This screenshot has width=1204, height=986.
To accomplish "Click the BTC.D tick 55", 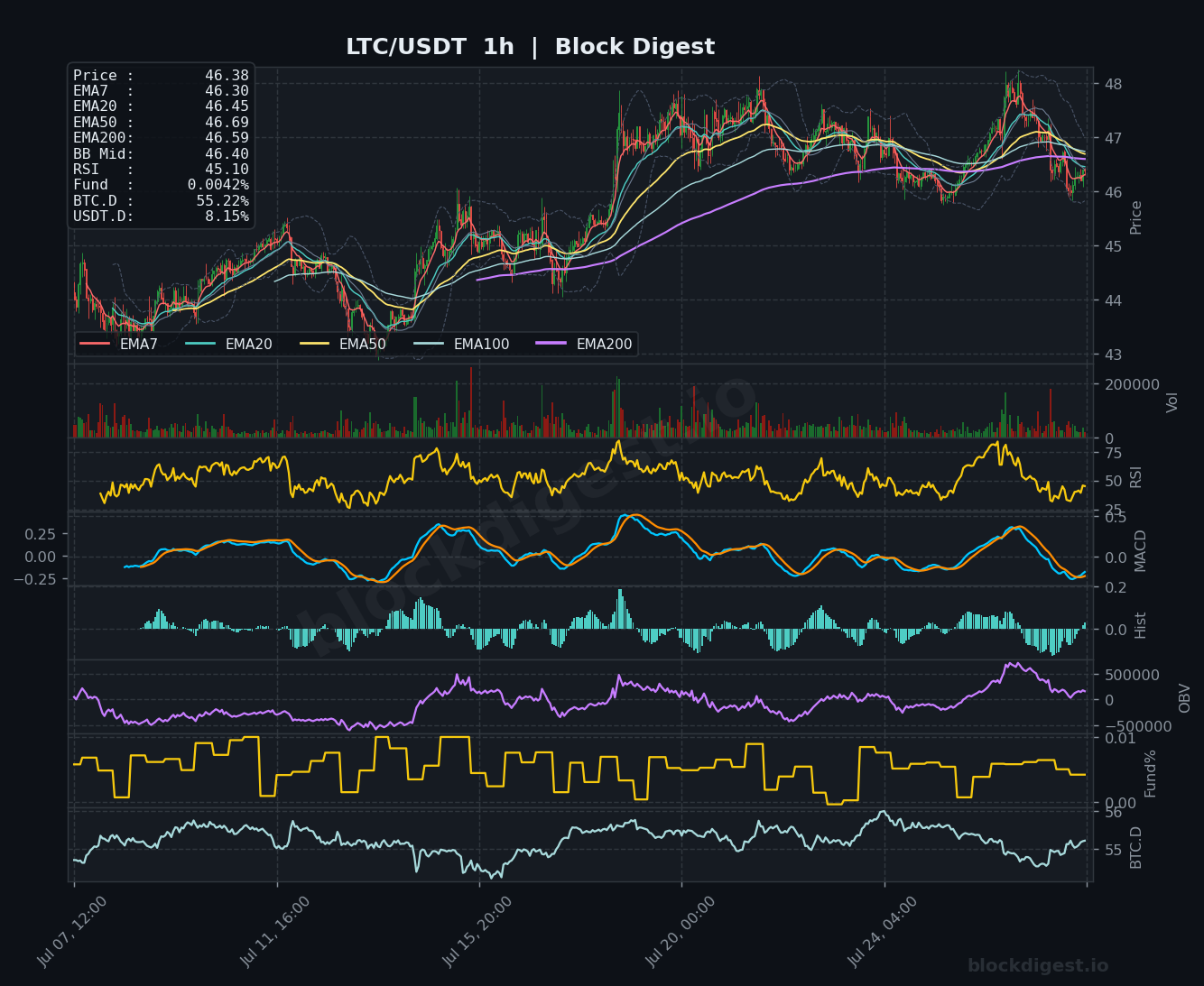I will 1113,851.
